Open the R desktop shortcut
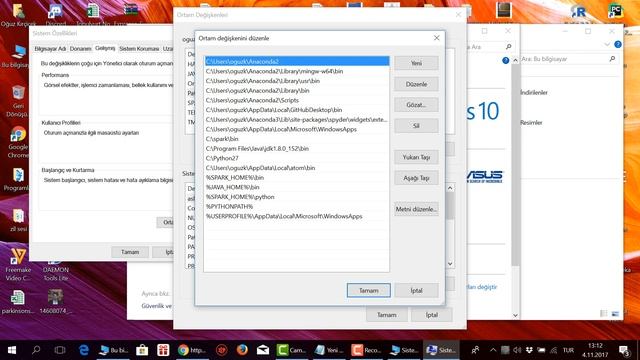This screenshot has width=640, height=360. click(x=578, y=13)
